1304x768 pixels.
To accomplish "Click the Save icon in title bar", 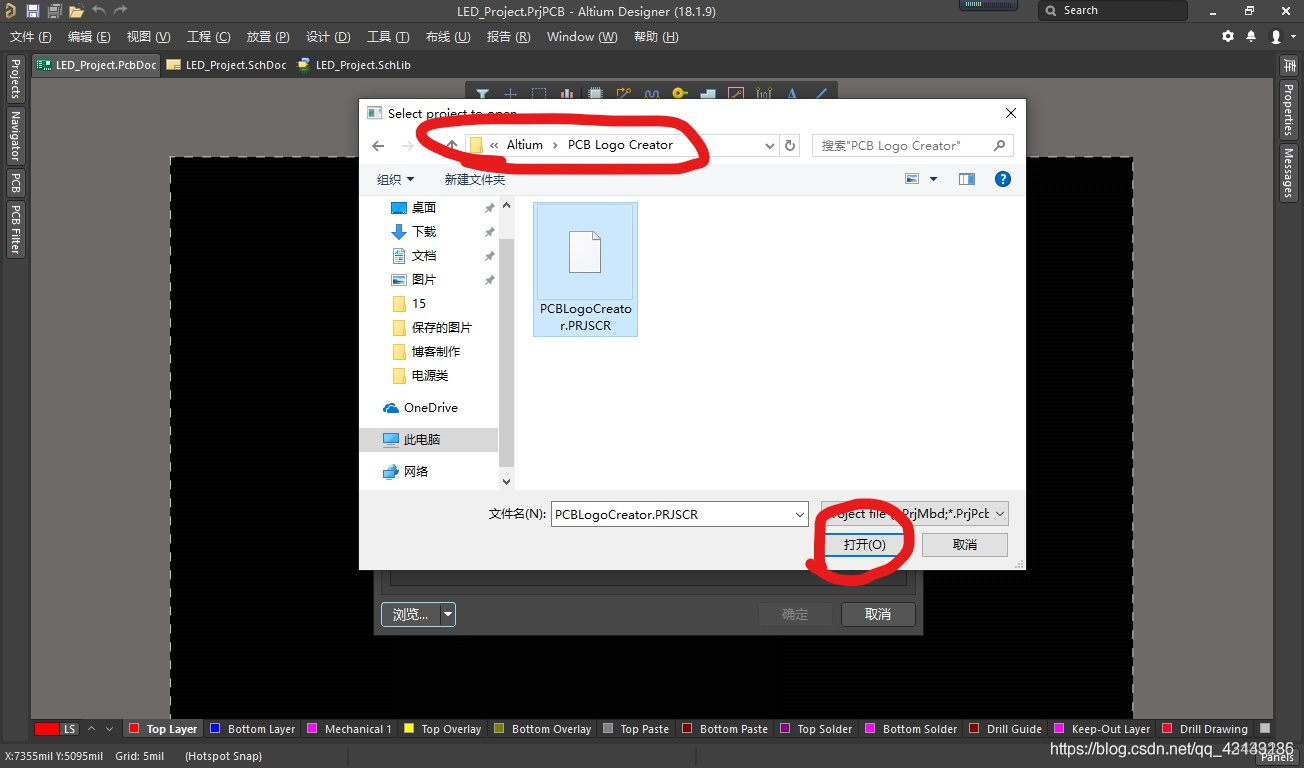I will tap(33, 11).
